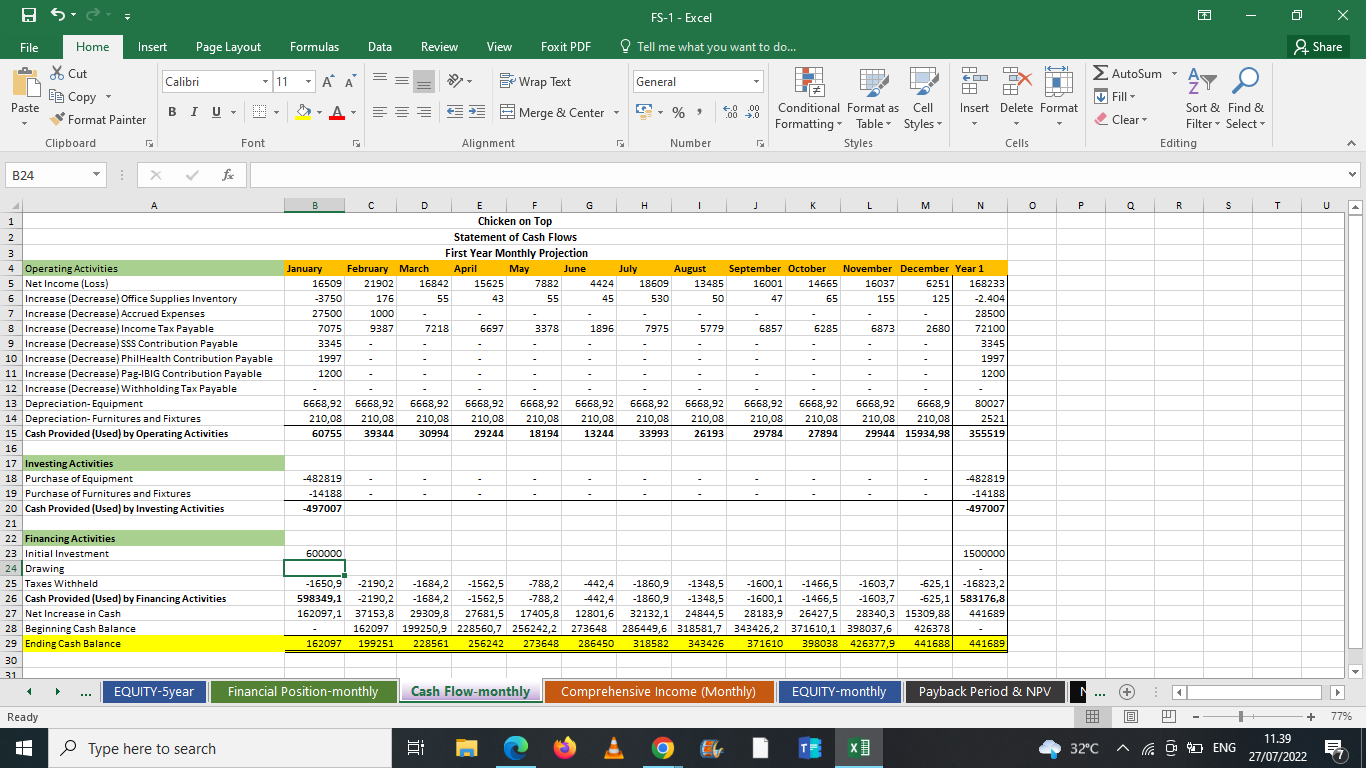Viewport: 1366px width, 768px height.
Task: Switch to the Formulas ribbon tab
Action: pyautogui.click(x=314, y=47)
